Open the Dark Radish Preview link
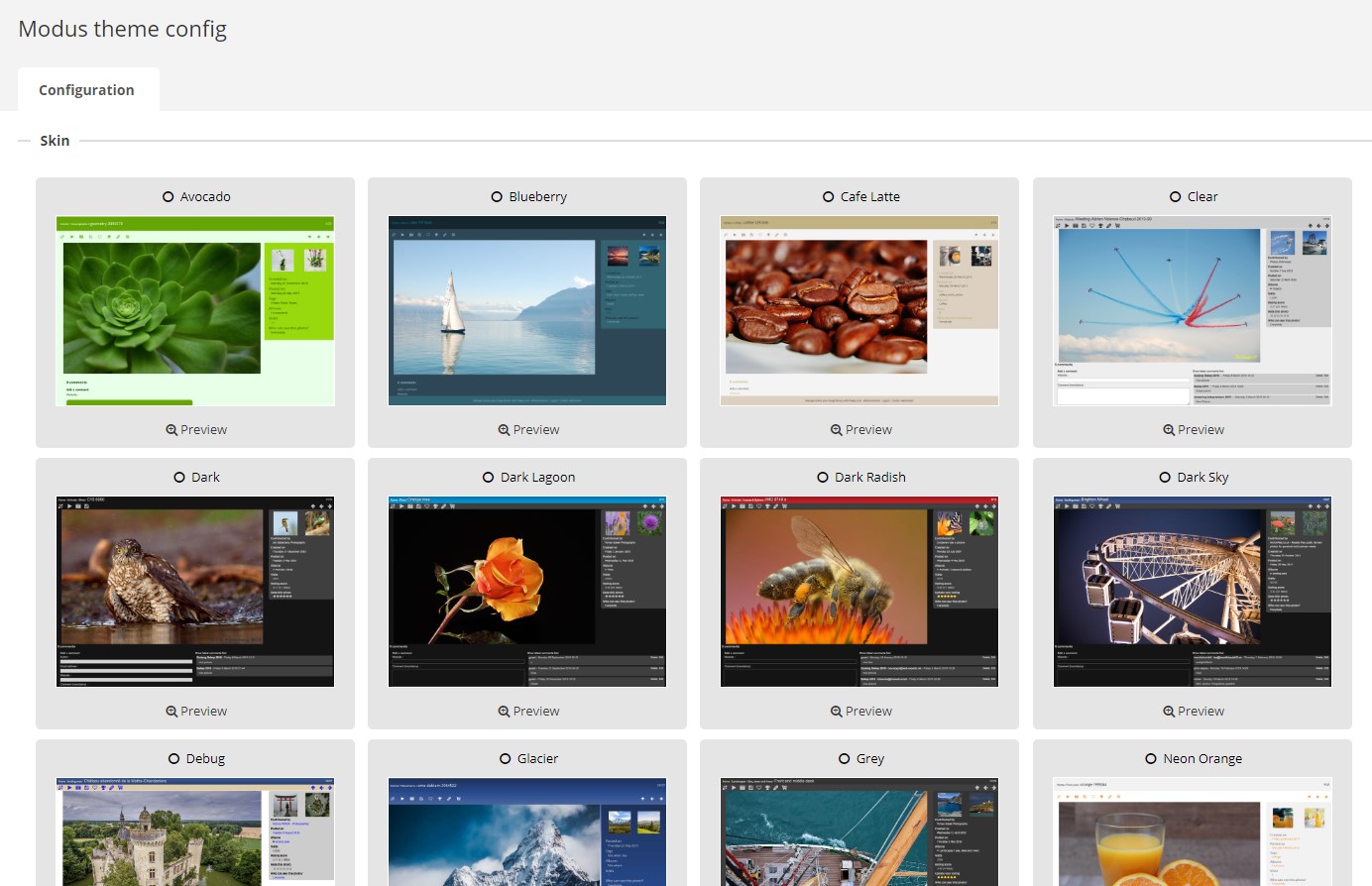 [x=861, y=712]
